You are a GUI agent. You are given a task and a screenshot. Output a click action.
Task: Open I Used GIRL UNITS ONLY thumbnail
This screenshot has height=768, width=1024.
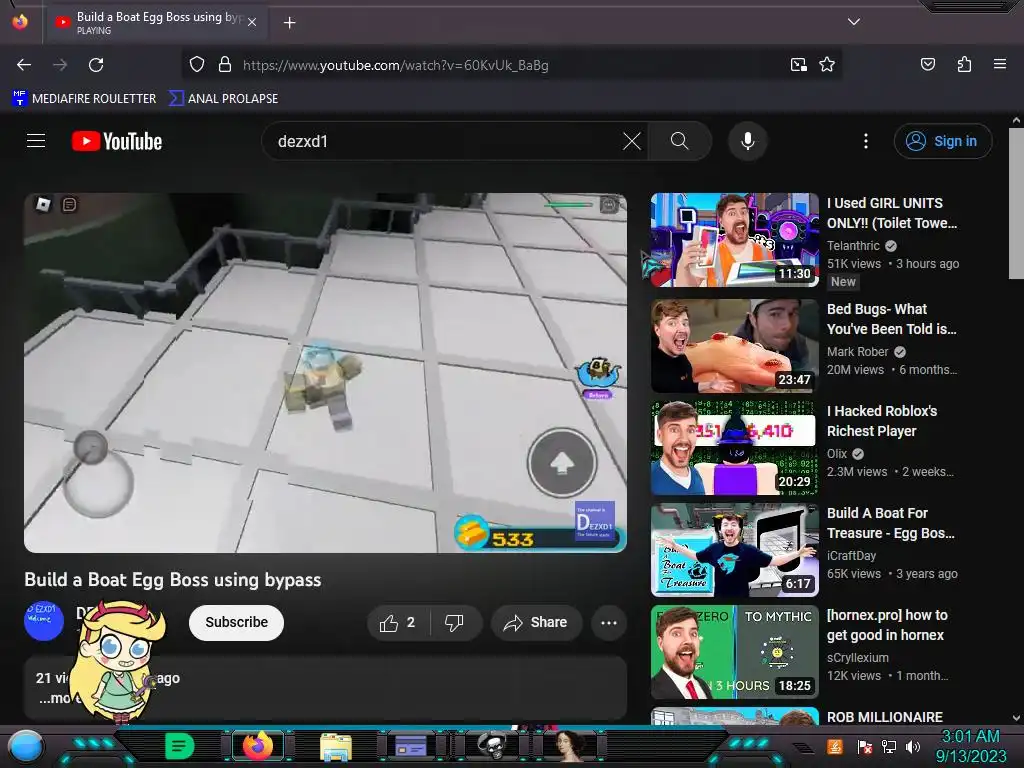[x=735, y=240]
